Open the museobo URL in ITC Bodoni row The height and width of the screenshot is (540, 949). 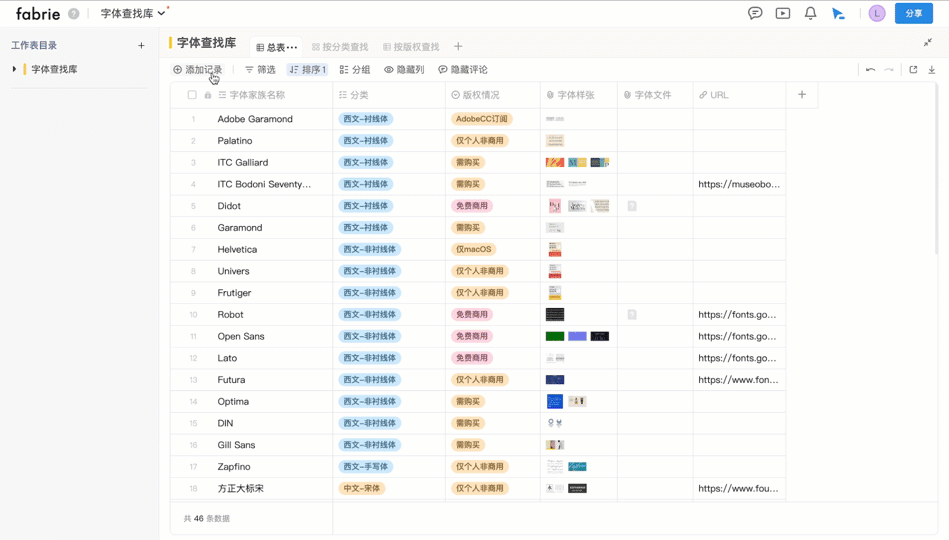coord(739,184)
